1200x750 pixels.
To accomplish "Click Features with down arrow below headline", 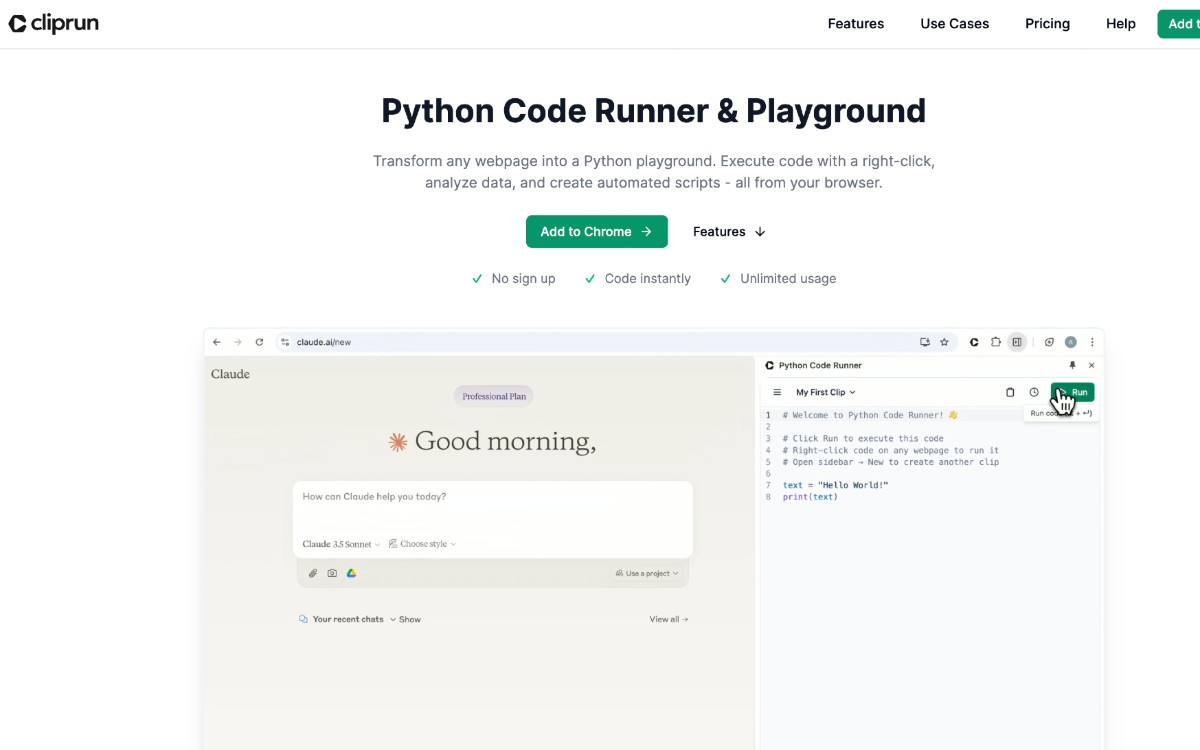I will (729, 232).
